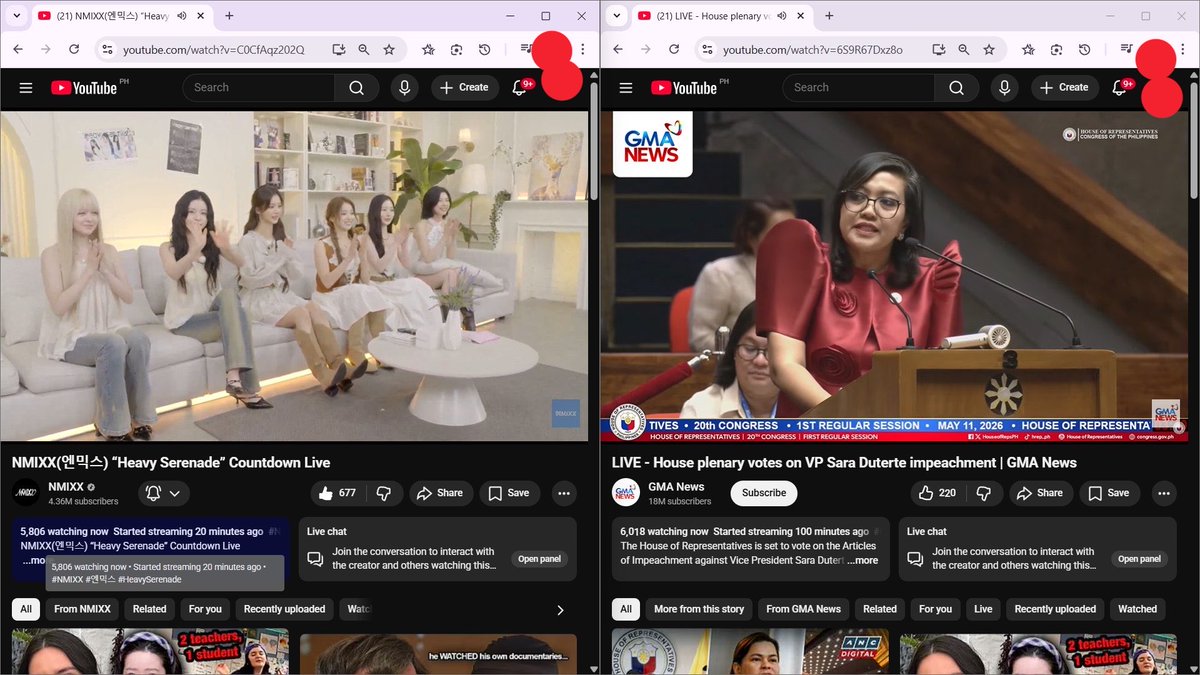View site information for the GMA News page URL
The height and width of the screenshot is (675, 1200).
pos(707,50)
